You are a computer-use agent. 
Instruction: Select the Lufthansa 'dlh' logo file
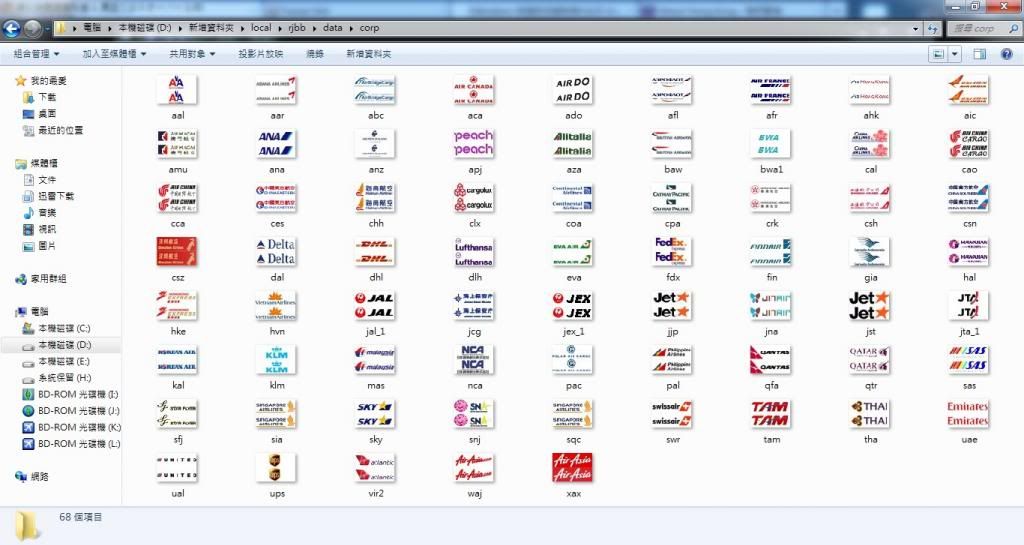[x=474, y=252]
